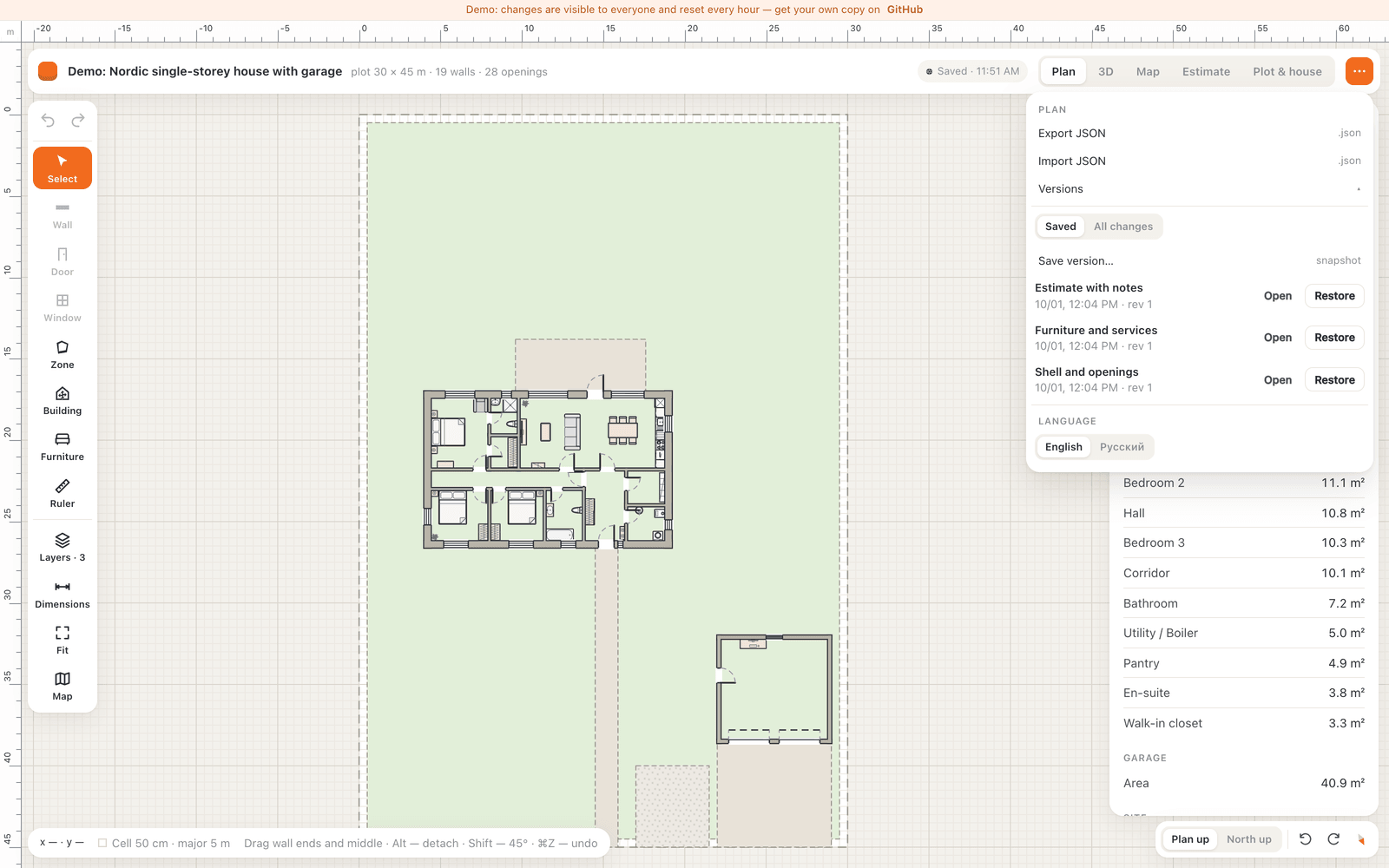Restore Shell and openings version
The height and width of the screenshot is (868, 1389).
(1334, 380)
